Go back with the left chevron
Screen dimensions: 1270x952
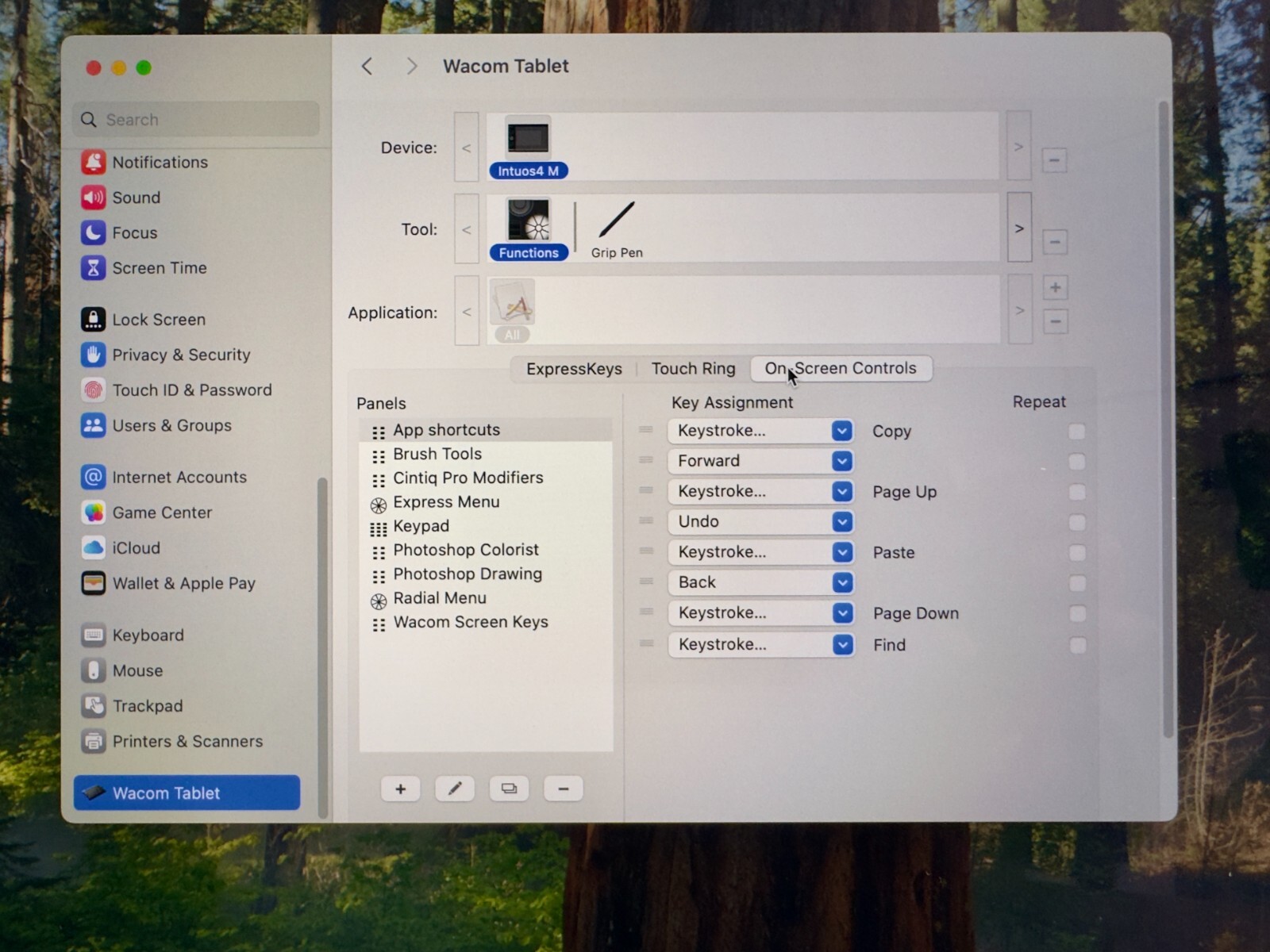pyautogui.click(x=367, y=67)
